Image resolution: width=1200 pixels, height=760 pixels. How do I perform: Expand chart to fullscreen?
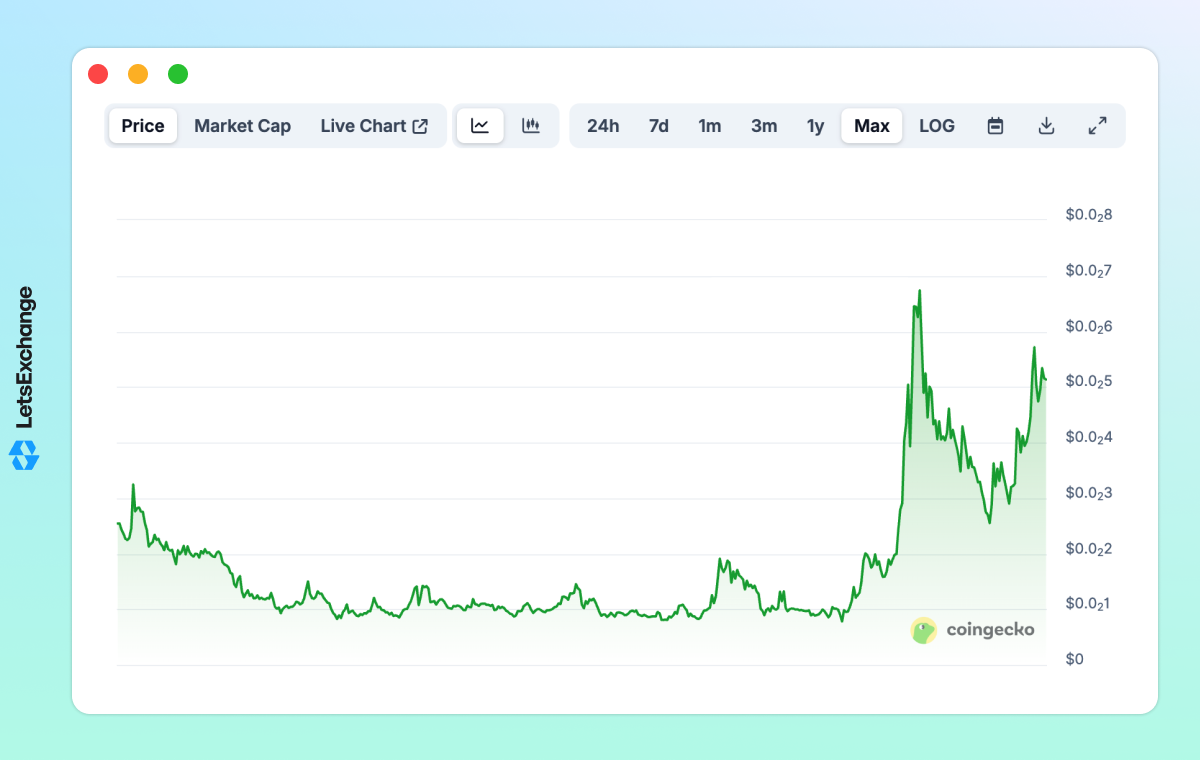click(1097, 126)
